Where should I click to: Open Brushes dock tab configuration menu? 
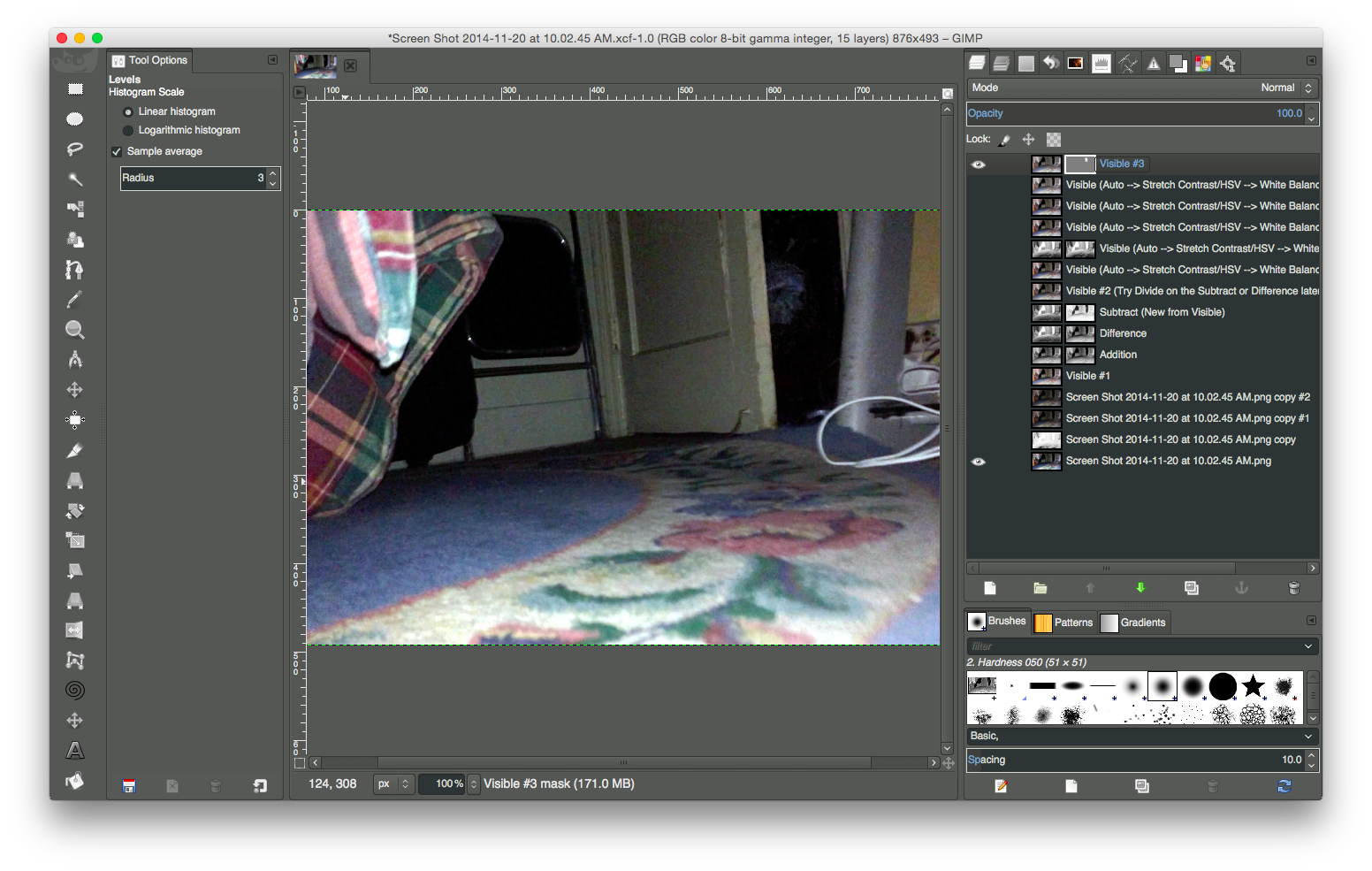[1311, 621]
